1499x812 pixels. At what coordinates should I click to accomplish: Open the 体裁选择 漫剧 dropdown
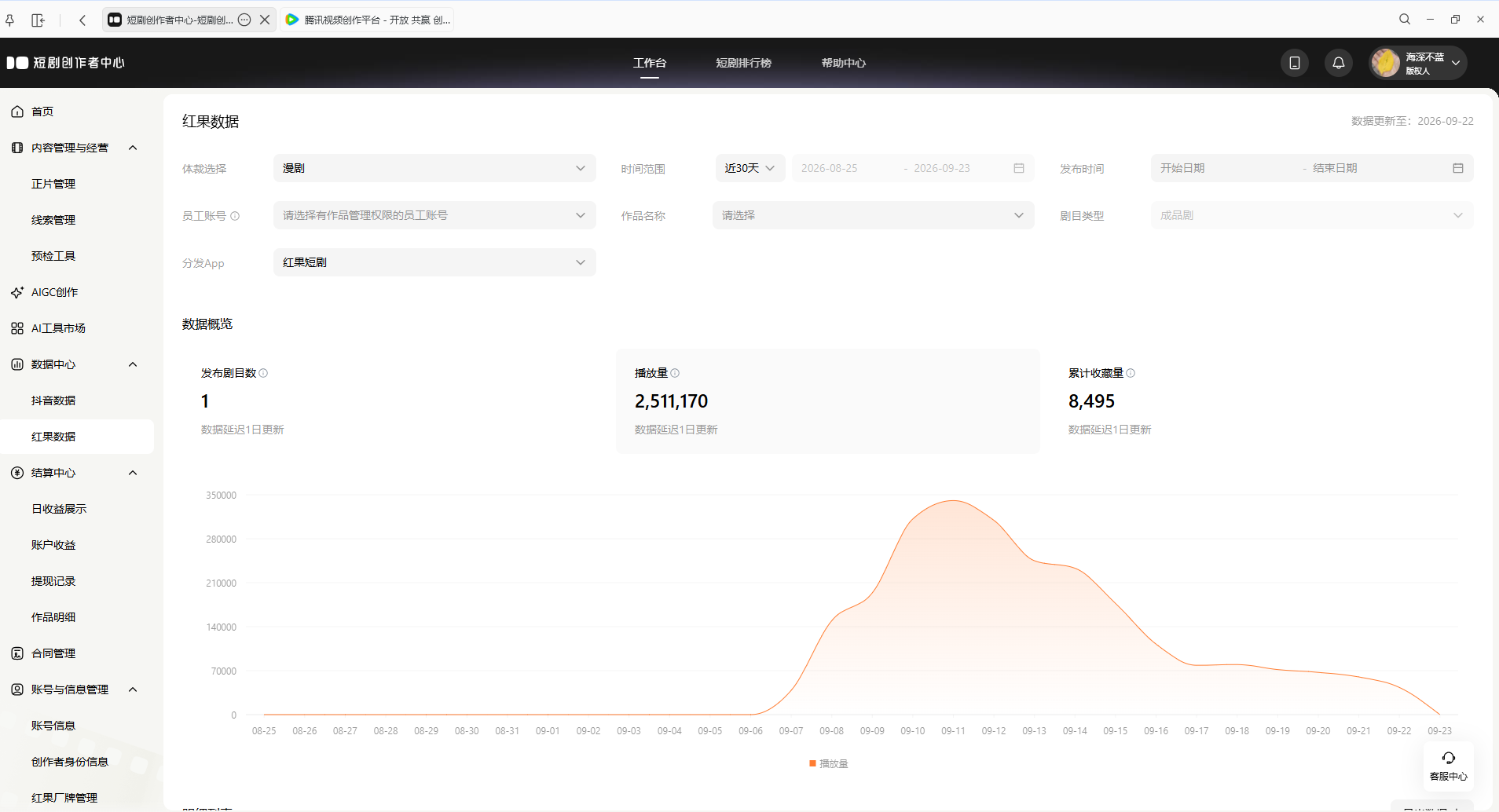pyautogui.click(x=434, y=168)
